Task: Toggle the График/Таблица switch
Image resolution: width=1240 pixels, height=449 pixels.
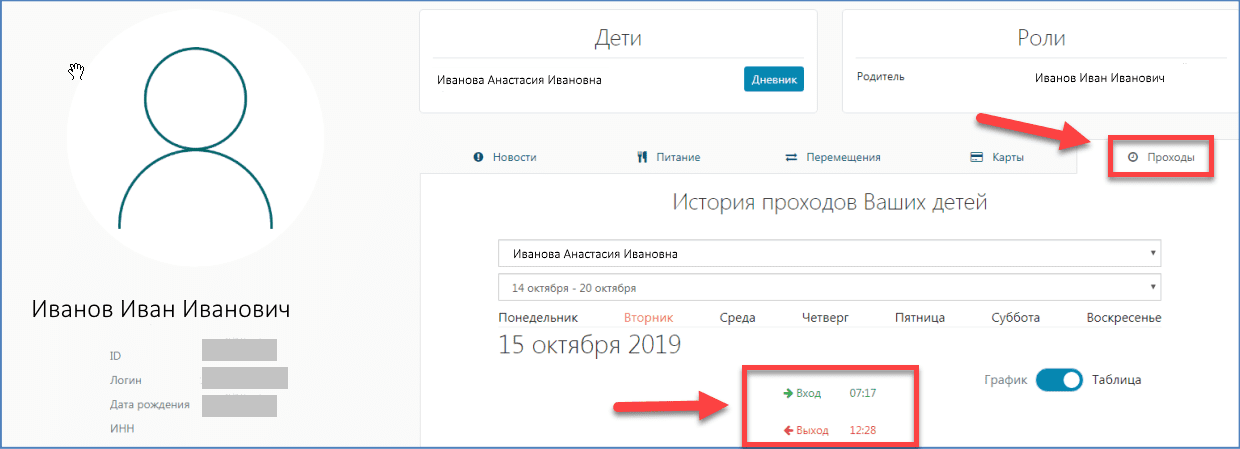Action: pos(1059,380)
